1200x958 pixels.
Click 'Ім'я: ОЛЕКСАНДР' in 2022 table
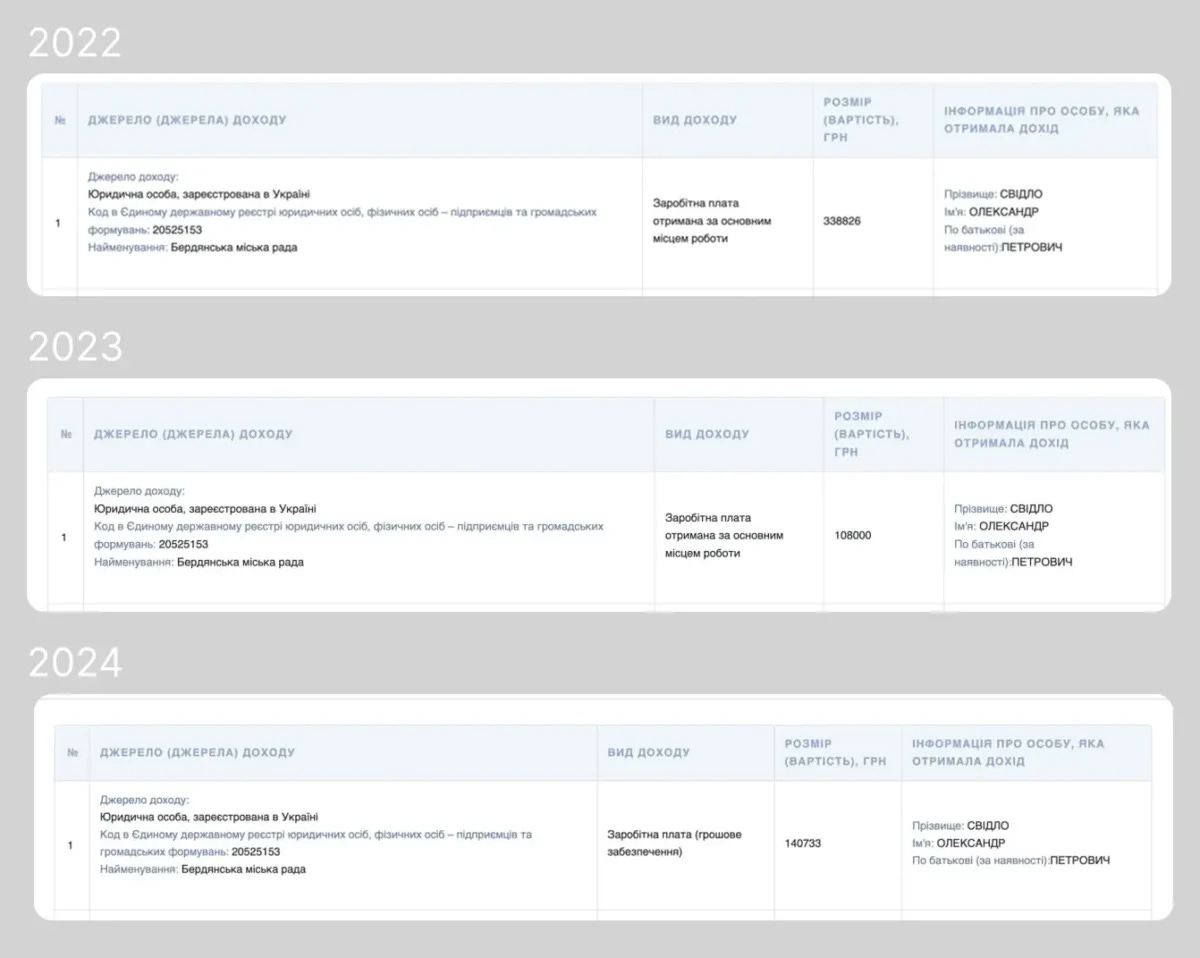click(x=991, y=212)
